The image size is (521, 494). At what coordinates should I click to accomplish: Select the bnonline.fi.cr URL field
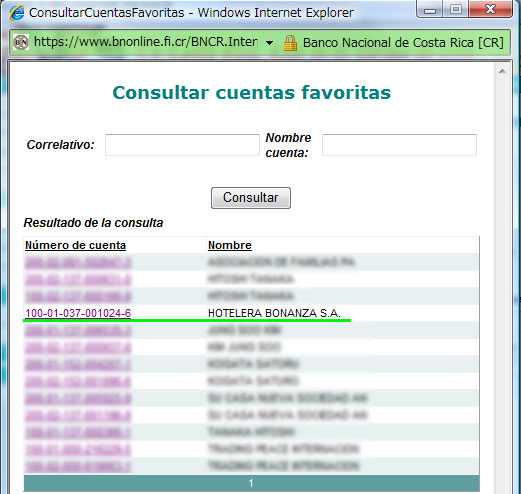146,42
